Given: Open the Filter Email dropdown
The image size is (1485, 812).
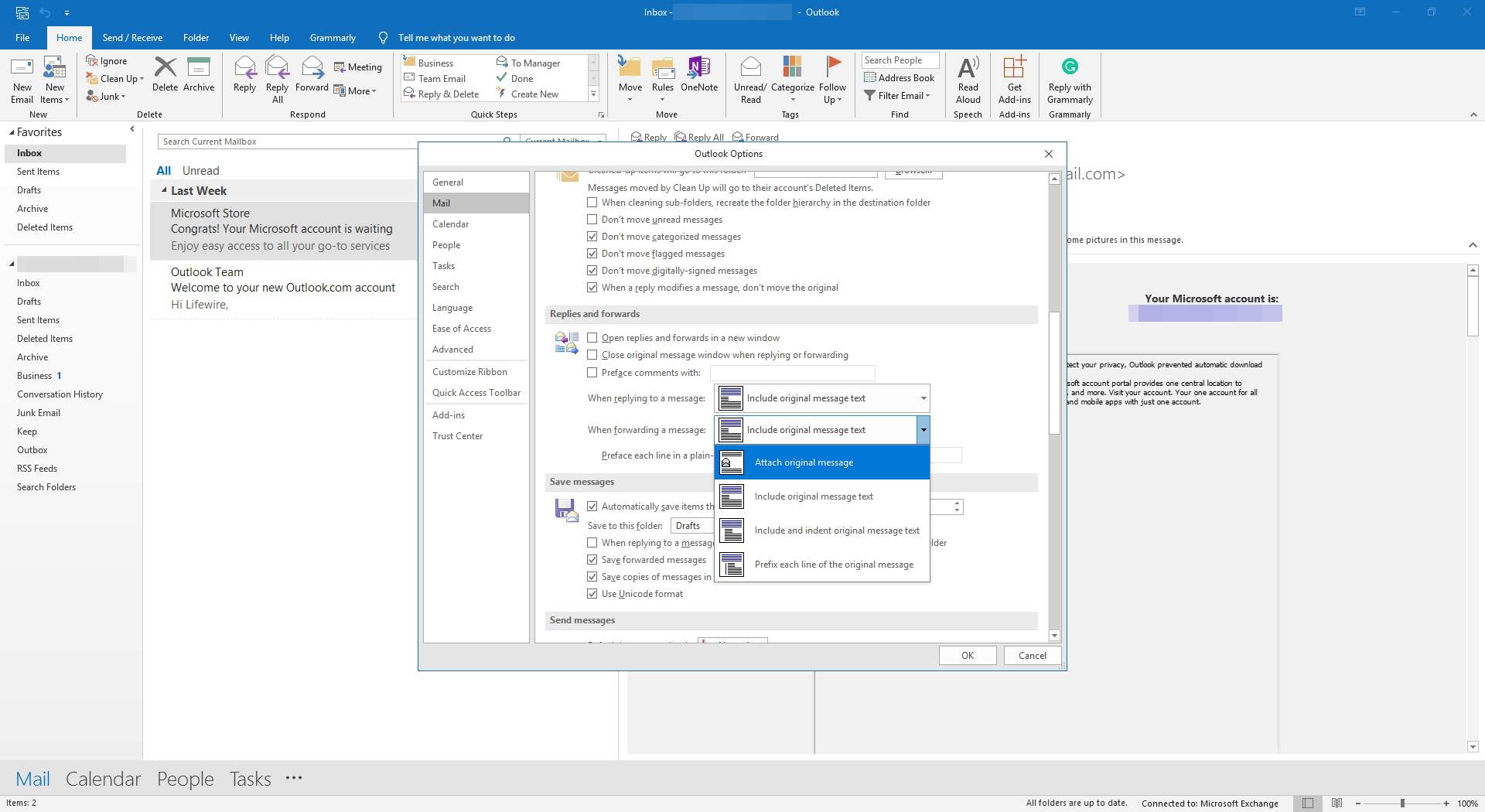Looking at the screenshot, I should tap(897, 96).
